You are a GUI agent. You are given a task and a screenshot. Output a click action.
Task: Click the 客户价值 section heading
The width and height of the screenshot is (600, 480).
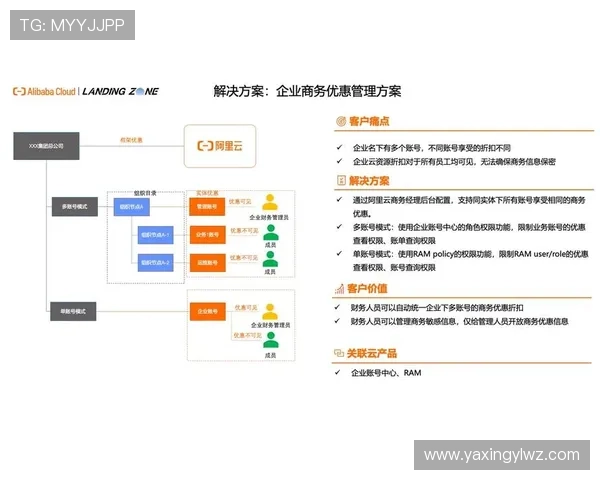pos(367,289)
